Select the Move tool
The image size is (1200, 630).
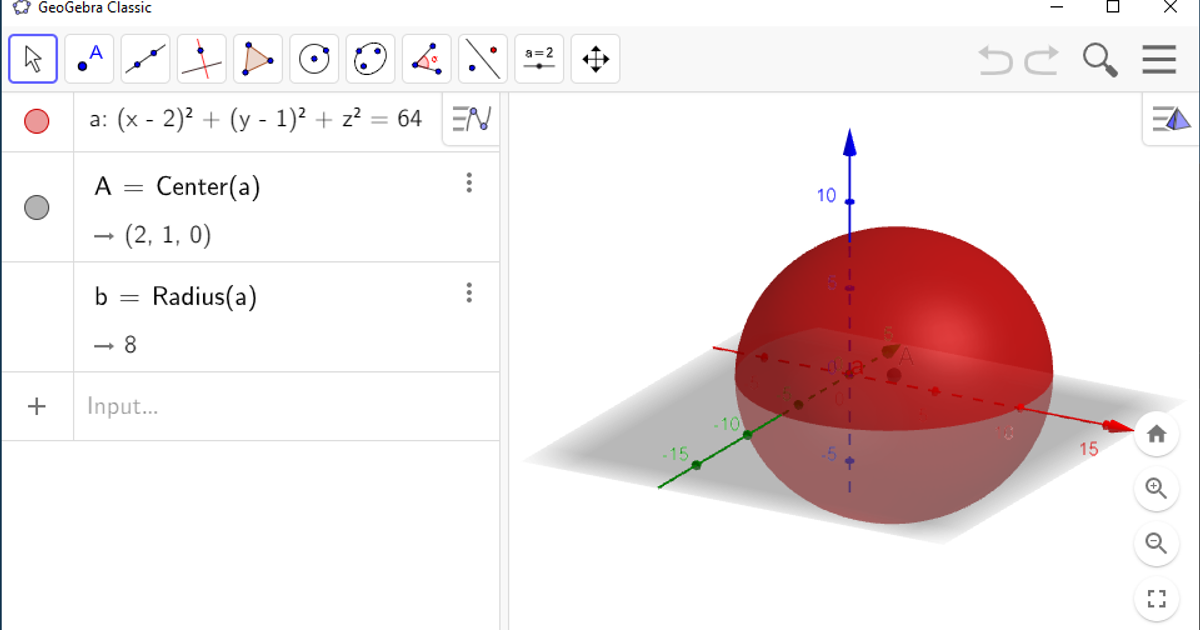pyautogui.click(x=33, y=58)
